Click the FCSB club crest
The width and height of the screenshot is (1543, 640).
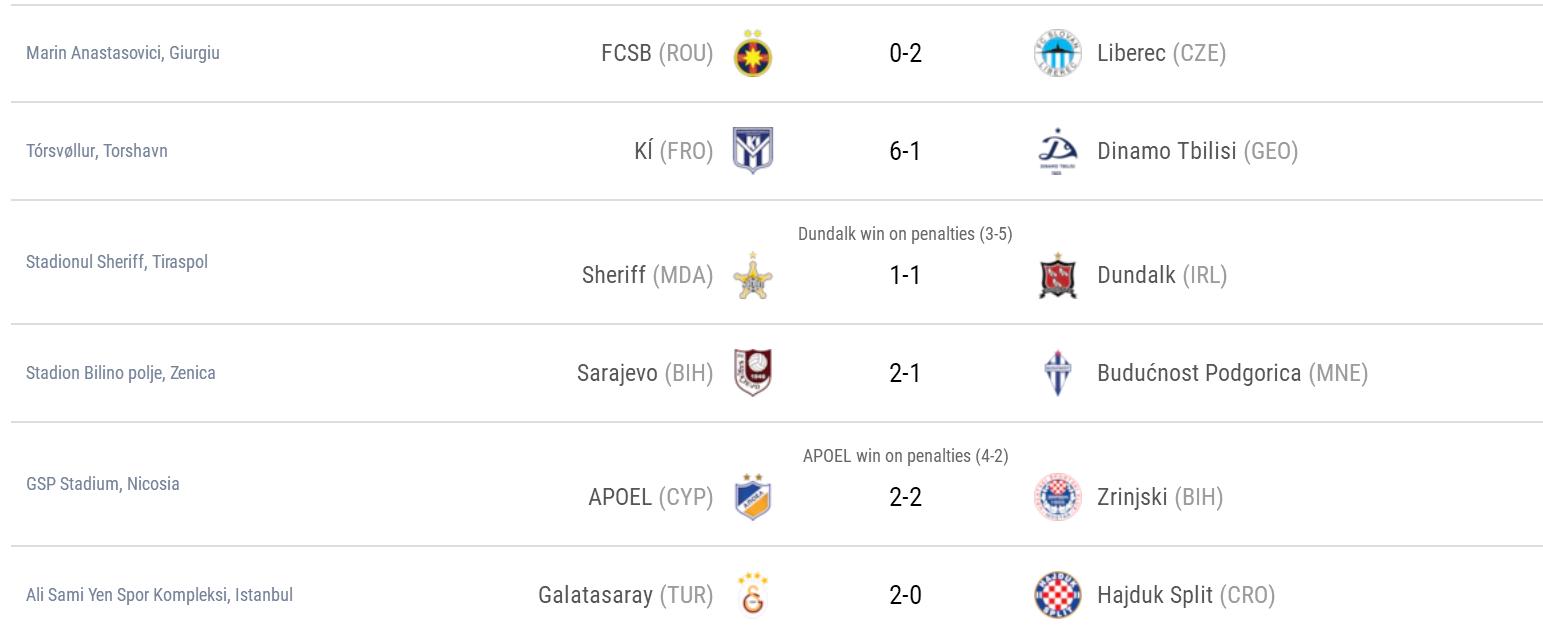pos(752,54)
